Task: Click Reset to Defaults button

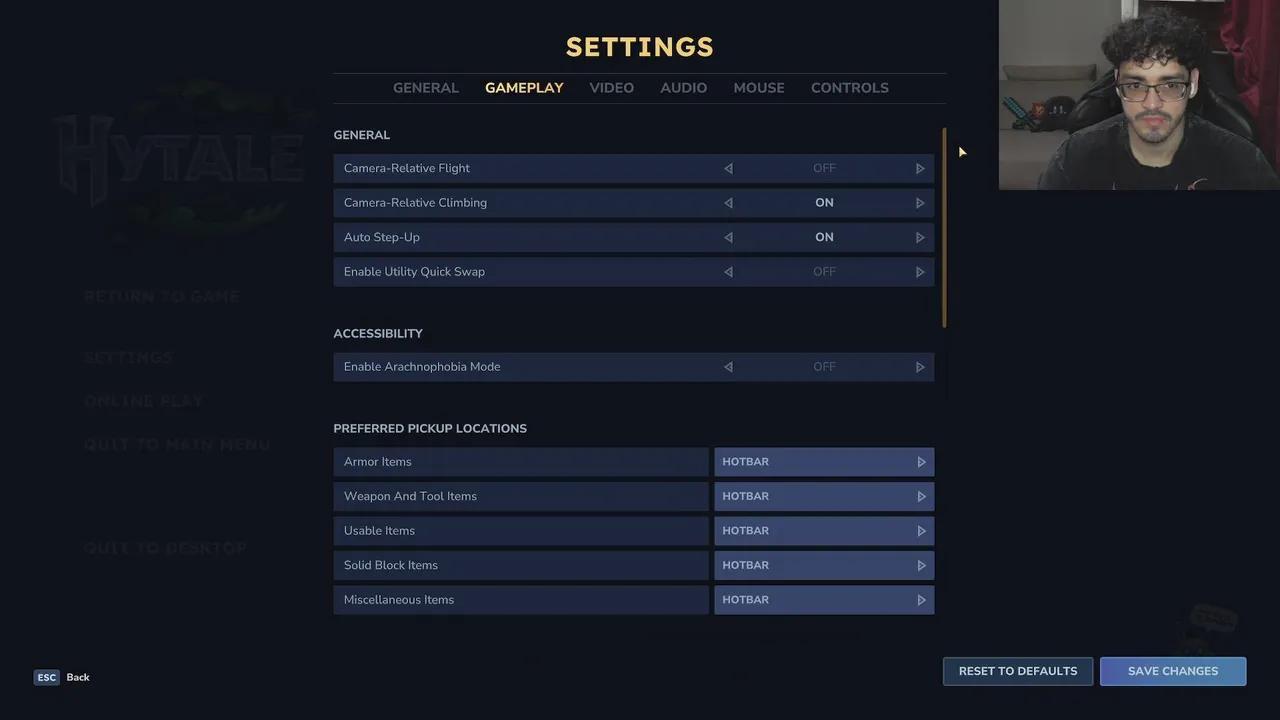Action: pos(1018,671)
